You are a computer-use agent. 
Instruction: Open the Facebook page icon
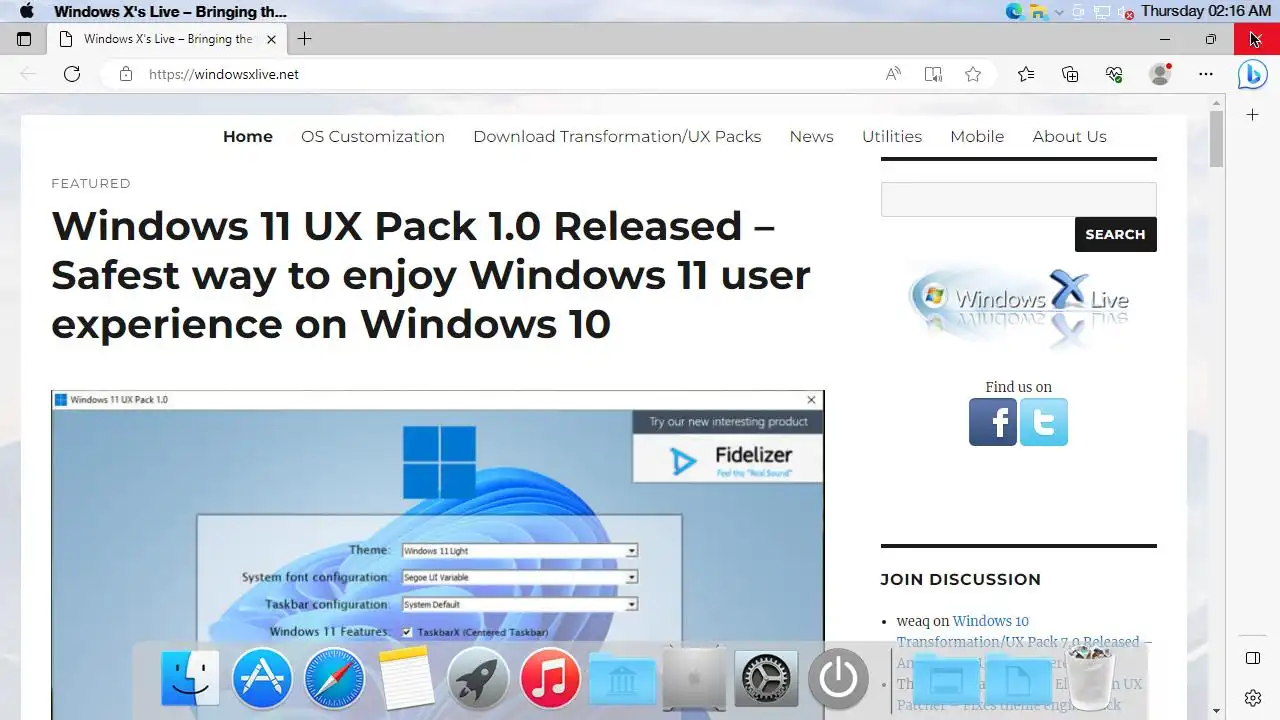tap(993, 422)
